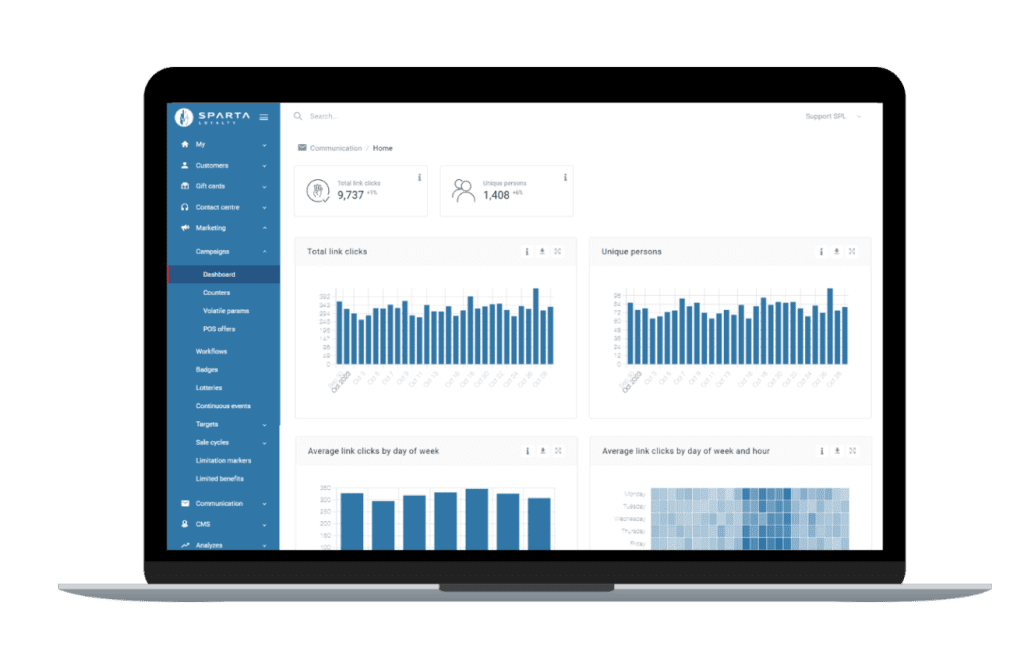Open the Support SPL user dropdown
This screenshot has height=669, width=1024.
pyautogui.click(x=833, y=116)
